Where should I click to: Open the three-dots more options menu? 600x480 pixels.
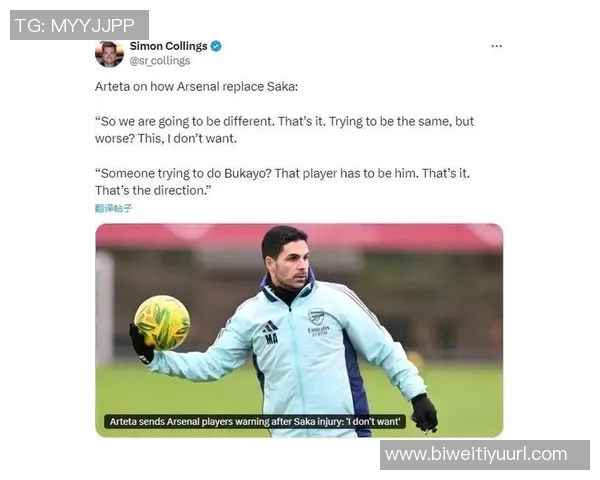pyautogui.click(x=496, y=46)
